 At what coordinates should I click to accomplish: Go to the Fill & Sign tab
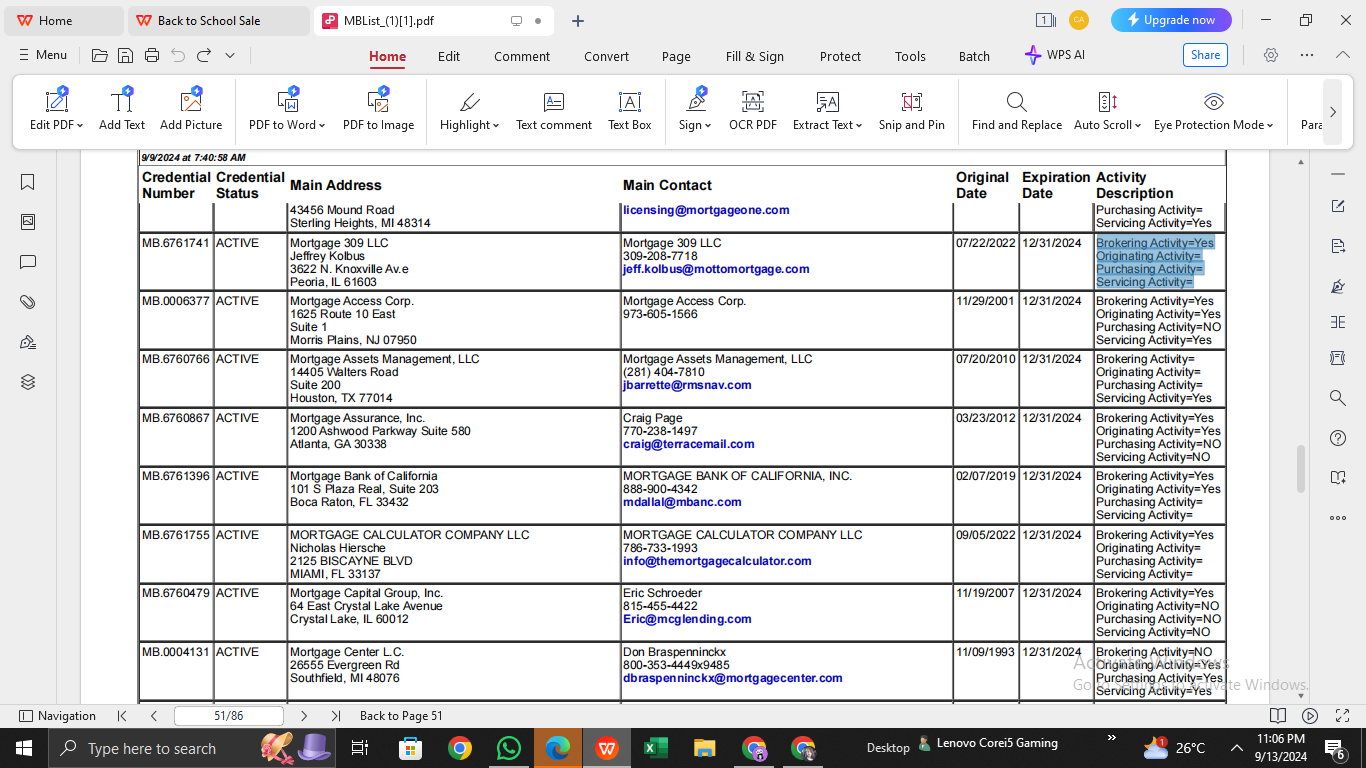click(x=755, y=57)
